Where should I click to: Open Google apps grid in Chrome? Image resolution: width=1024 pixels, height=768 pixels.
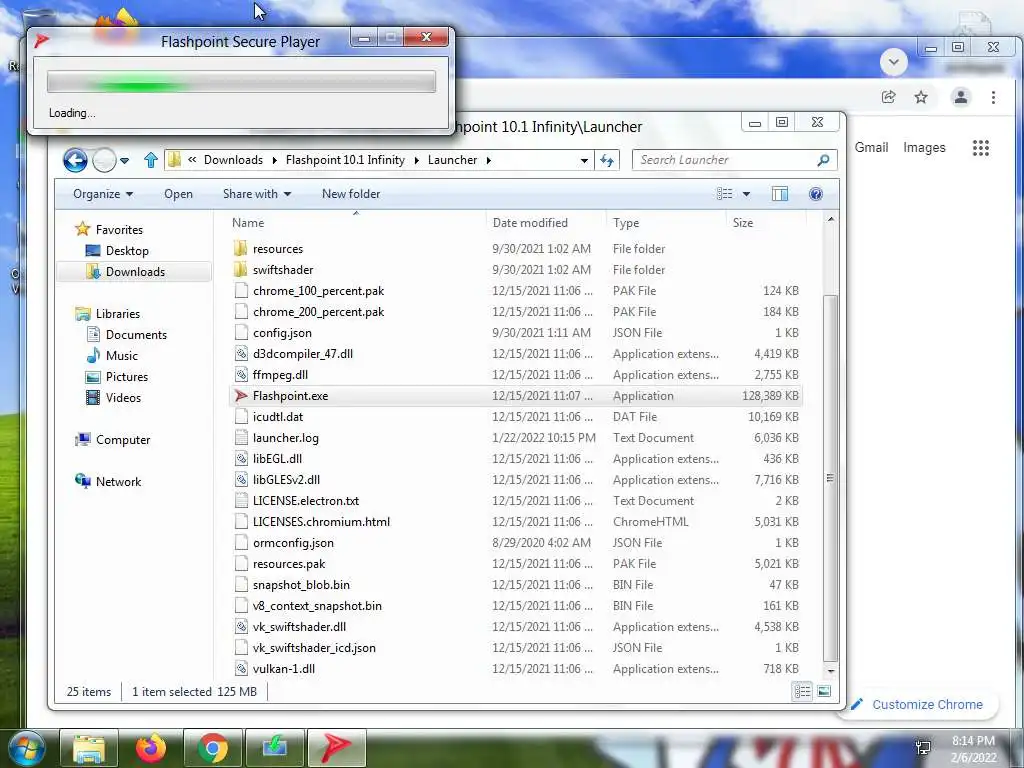pyautogui.click(x=980, y=148)
